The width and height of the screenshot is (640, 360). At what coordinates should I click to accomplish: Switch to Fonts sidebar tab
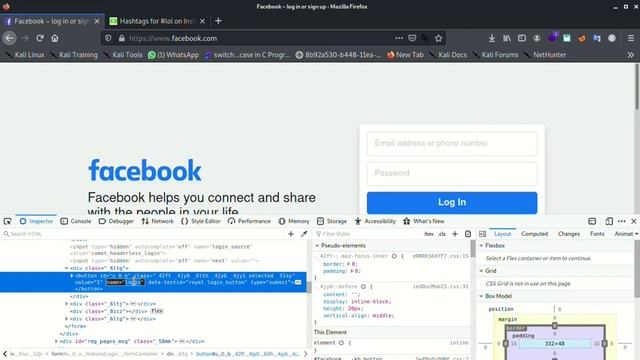point(597,234)
